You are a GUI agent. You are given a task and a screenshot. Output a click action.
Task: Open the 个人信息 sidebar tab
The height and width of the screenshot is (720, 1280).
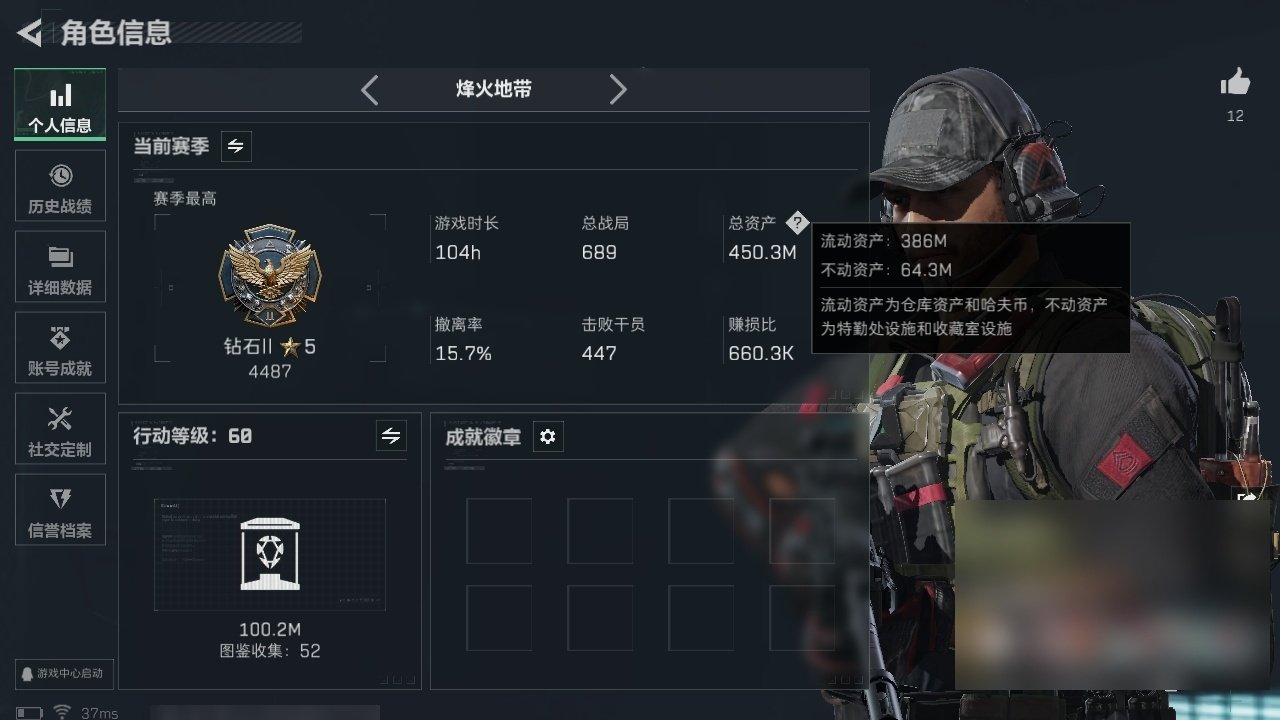[60, 105]
